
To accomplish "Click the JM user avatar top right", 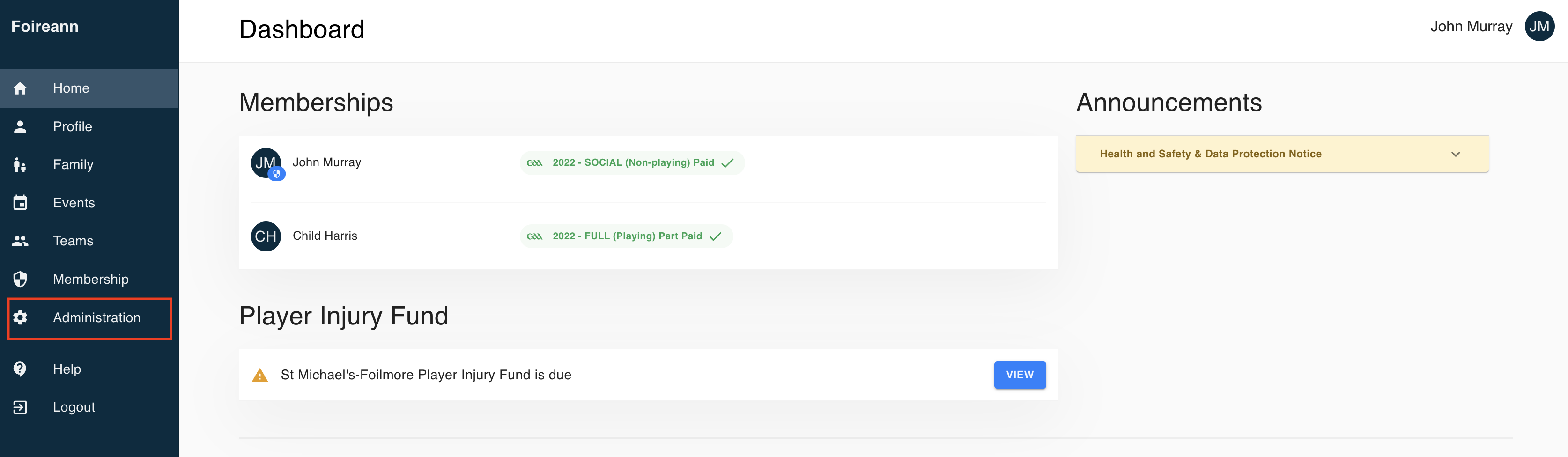I will tap(1539, 26).
